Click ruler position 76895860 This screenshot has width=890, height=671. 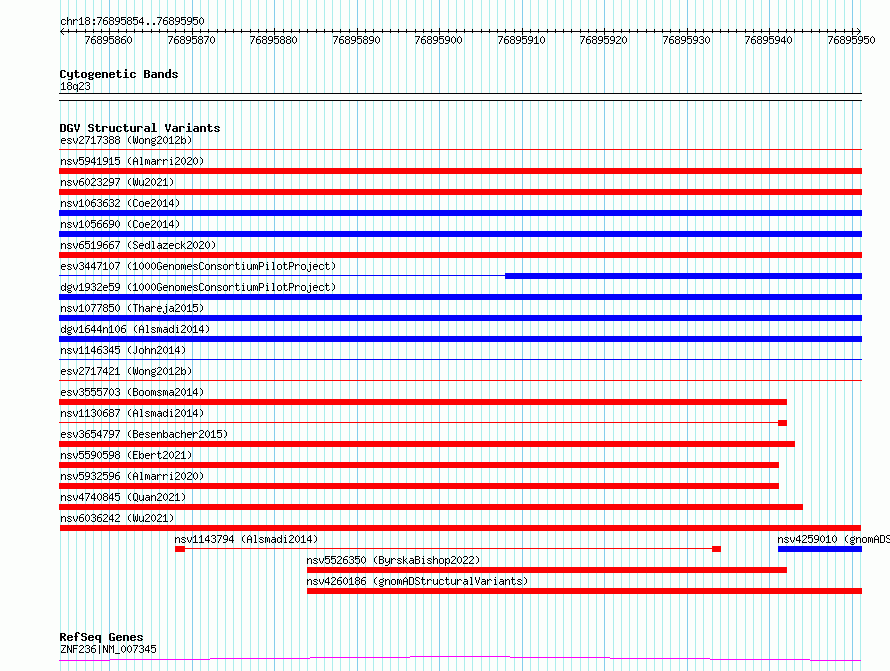(108, 40)
